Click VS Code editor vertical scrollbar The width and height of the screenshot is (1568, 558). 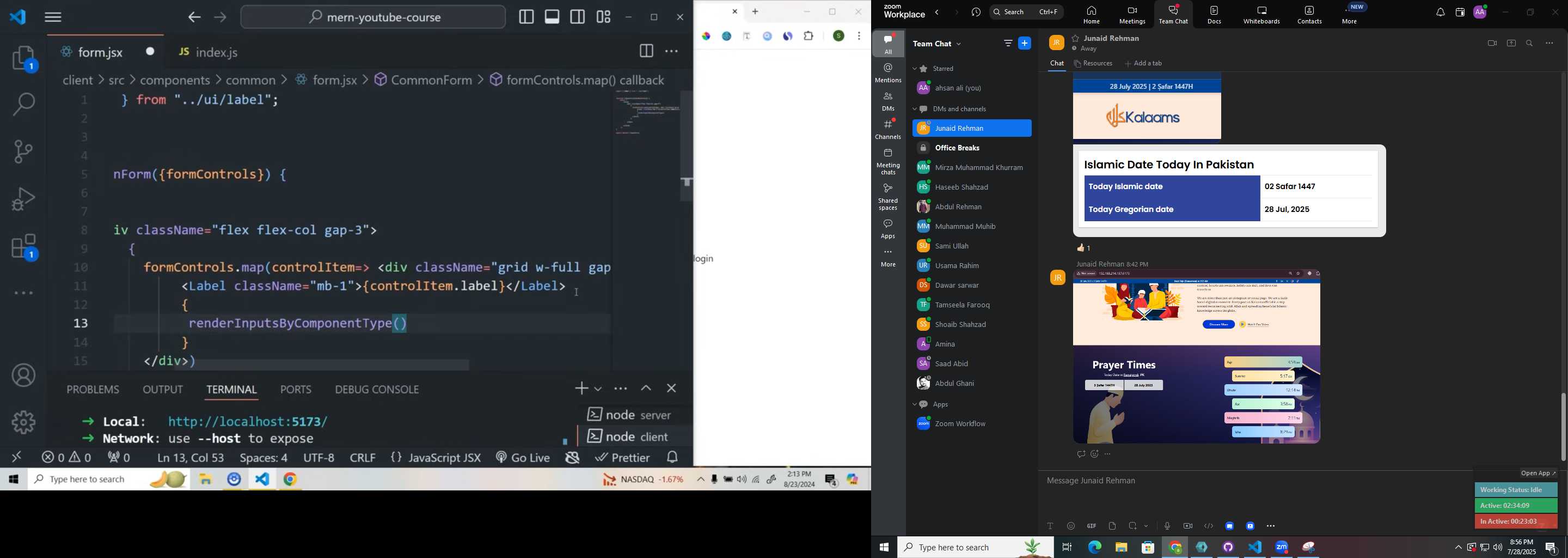(x=686, y=145)
